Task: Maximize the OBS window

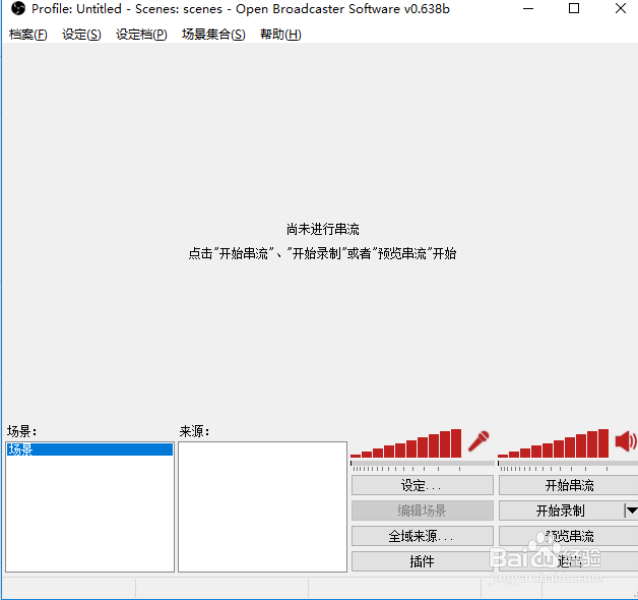Action: 574,8
